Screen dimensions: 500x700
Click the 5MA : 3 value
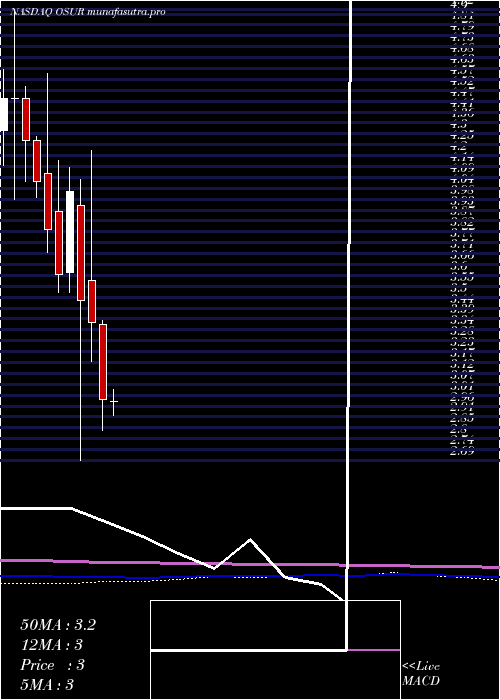point(47,685)
